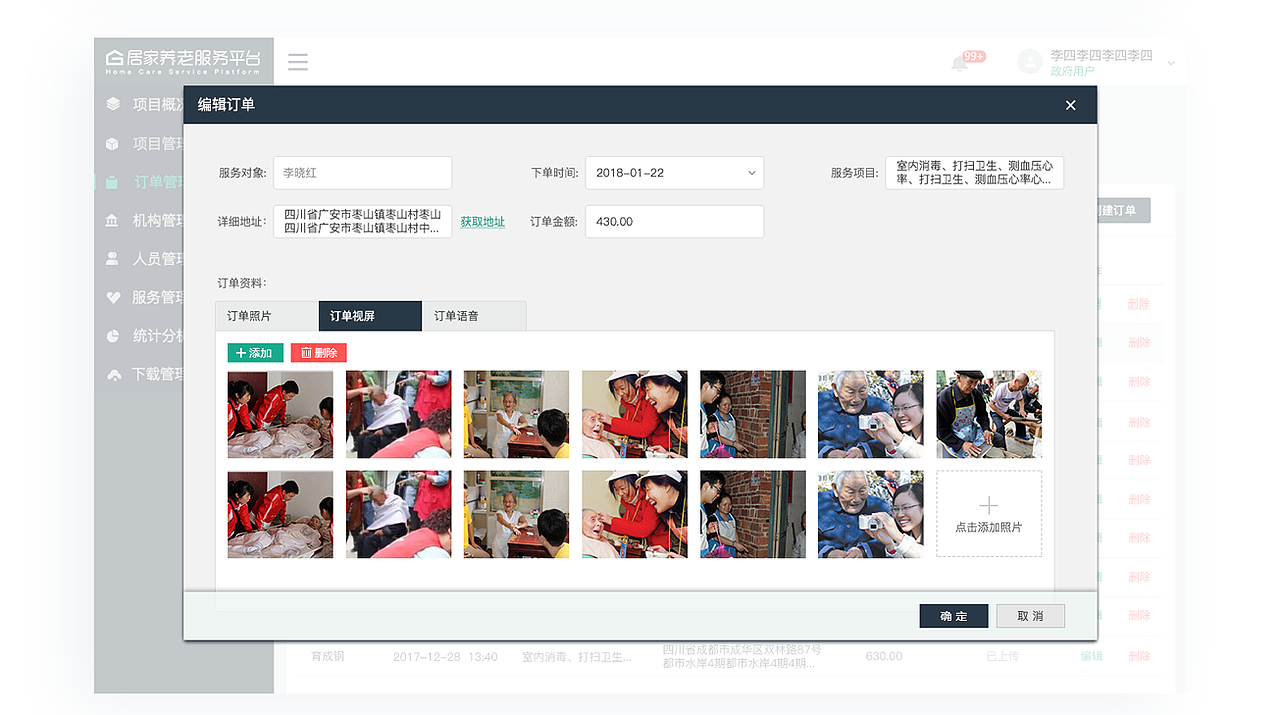Click the 点击添加照片 placeholder tile

(x=988, y=513)
